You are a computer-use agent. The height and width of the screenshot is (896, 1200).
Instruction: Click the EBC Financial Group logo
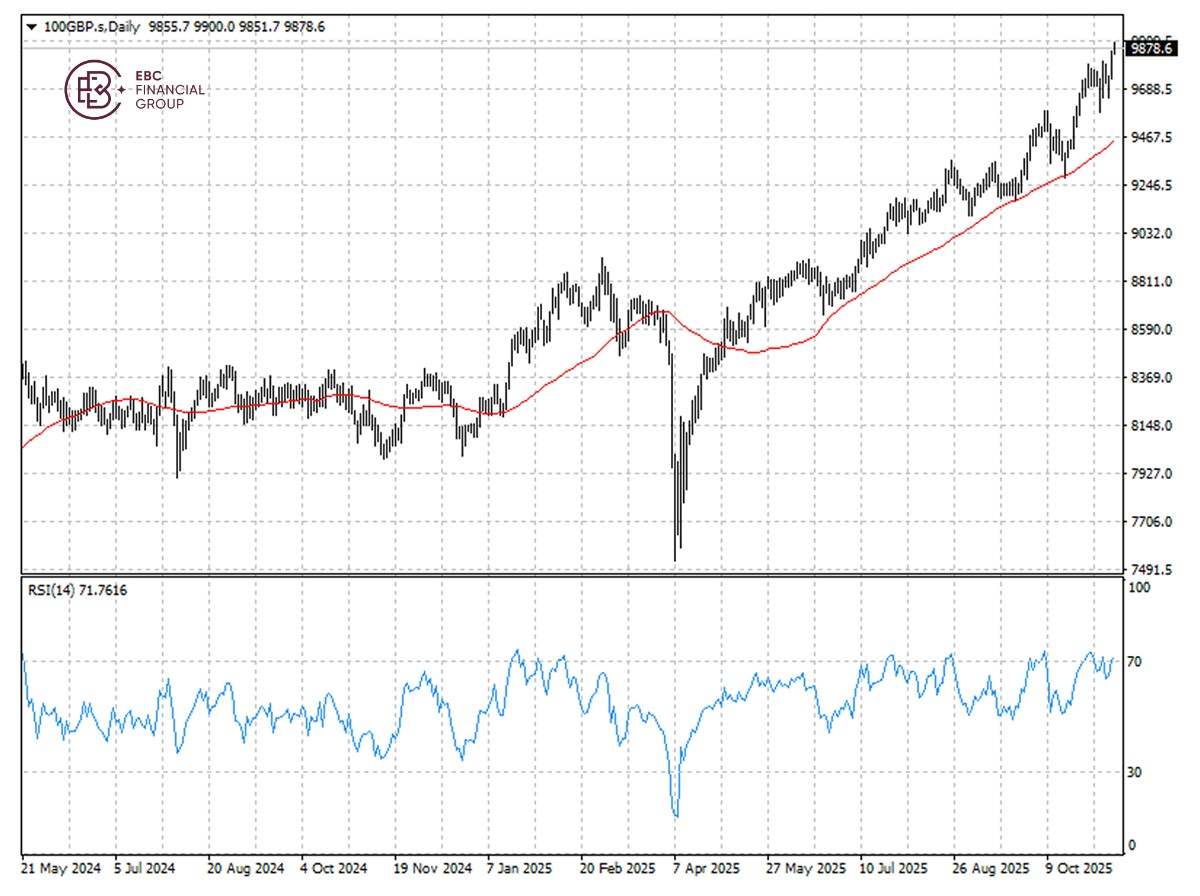pos(130,90)
